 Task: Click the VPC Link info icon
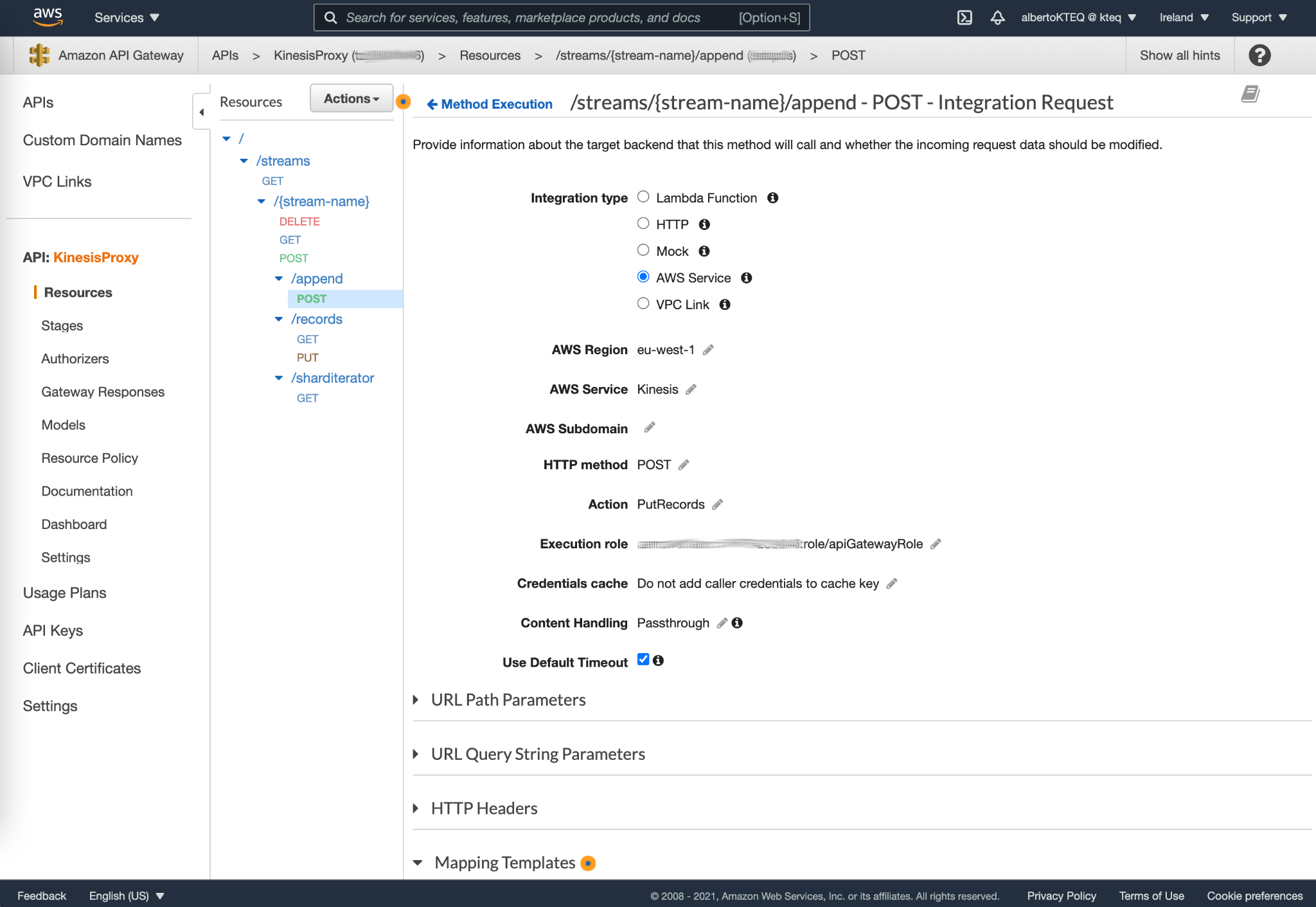725,305
